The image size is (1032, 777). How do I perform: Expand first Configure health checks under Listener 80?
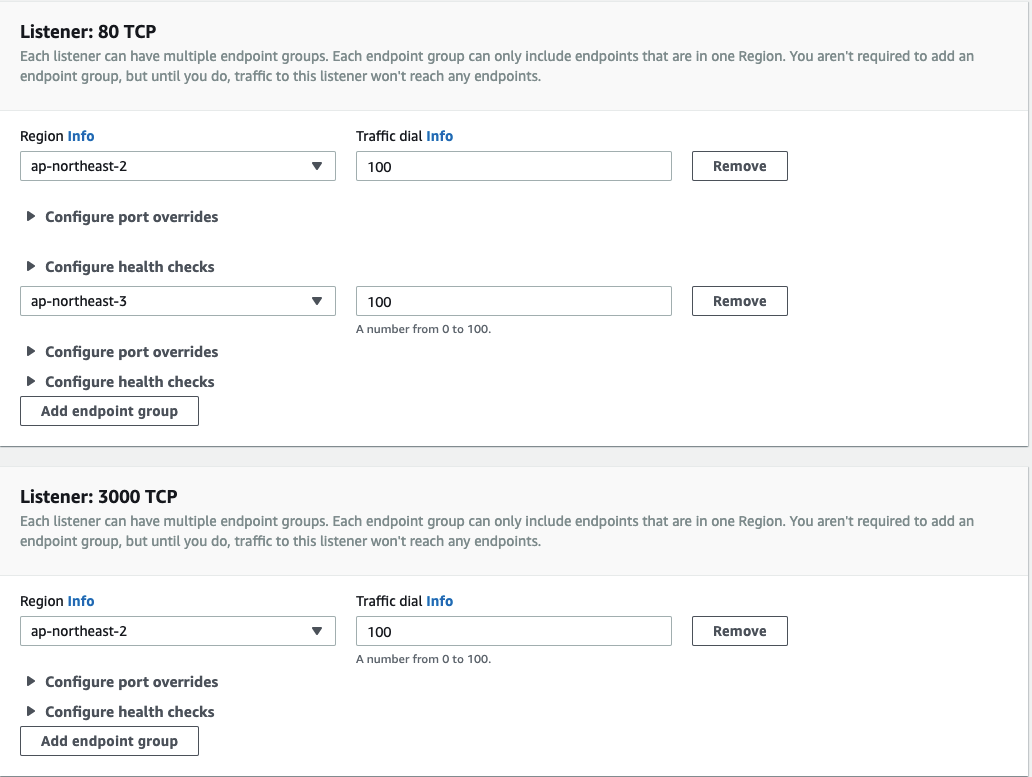point(120,266)
